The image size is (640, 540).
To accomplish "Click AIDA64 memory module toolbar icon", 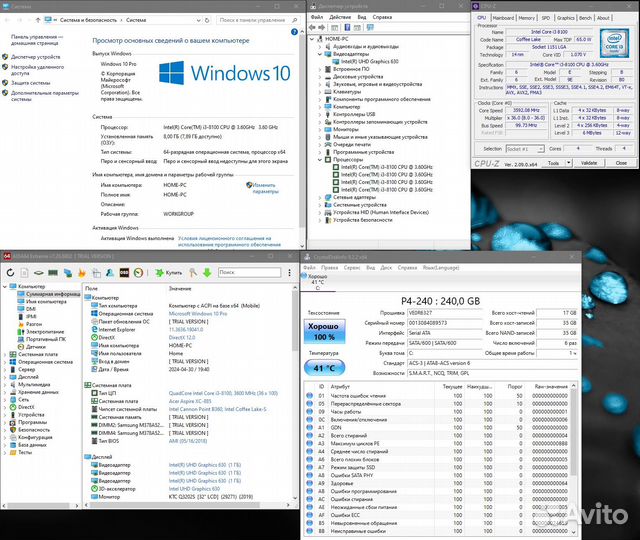I will (x=53, y=272).
